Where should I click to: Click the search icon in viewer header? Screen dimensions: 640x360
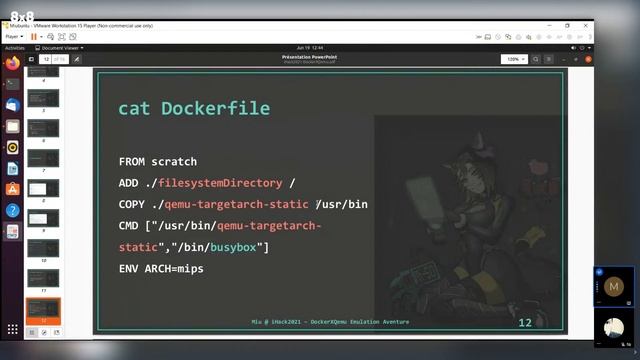pos(536,59)
